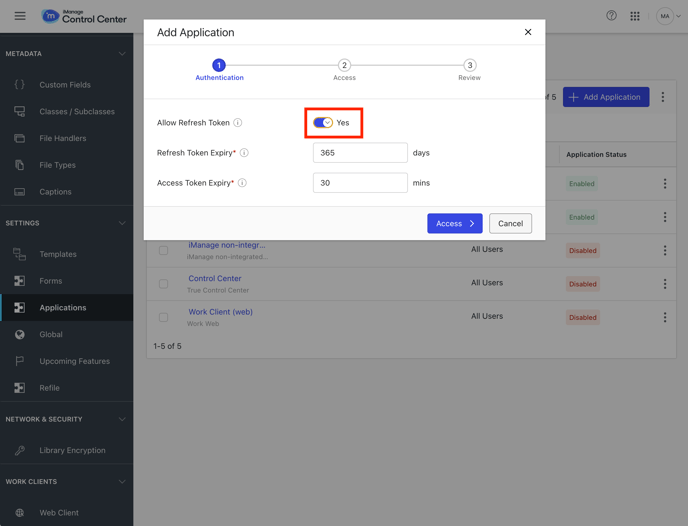Open the MA user account dropdown

[668, 16]
